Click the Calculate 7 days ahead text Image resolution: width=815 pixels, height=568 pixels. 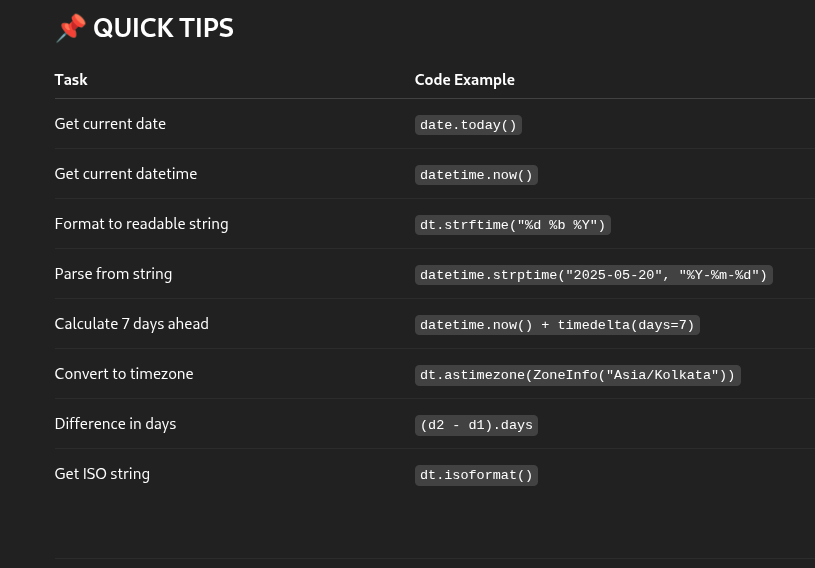[x=132, y=324]
